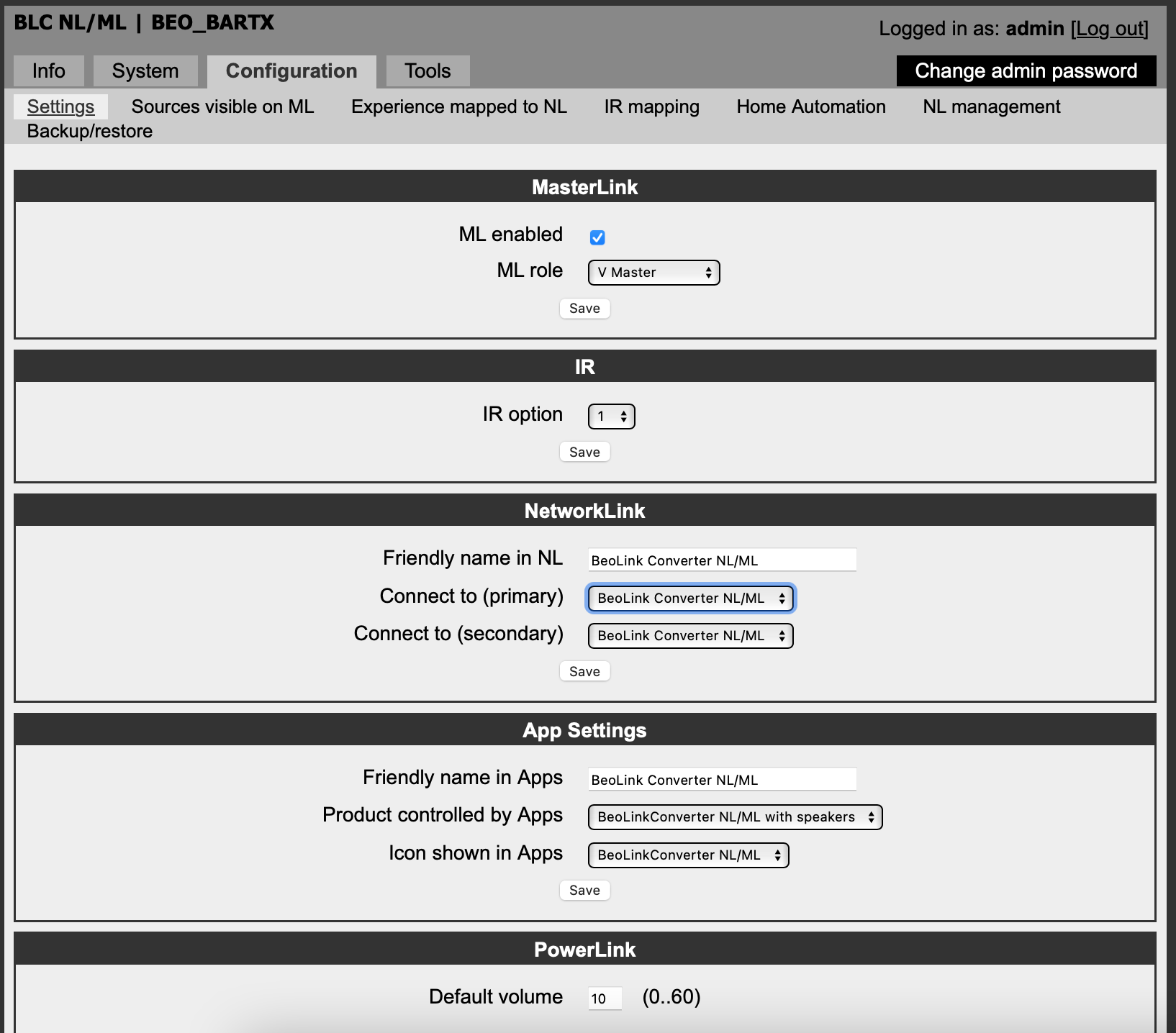Open the Home Automation page
Screen dimensions: 1176x1033
coord(811,106)
